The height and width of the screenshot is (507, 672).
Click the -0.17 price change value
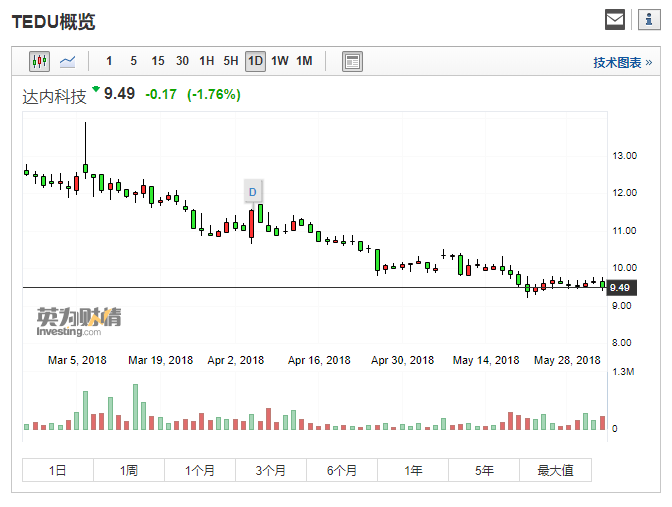point(161,94)
